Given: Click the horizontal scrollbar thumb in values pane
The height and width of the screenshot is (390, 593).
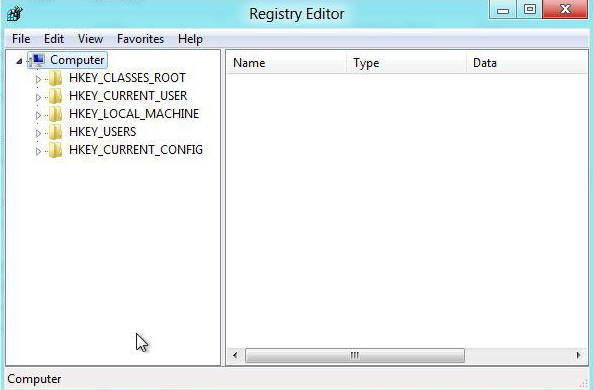Looking at the screenshot, I should [355, 356].
